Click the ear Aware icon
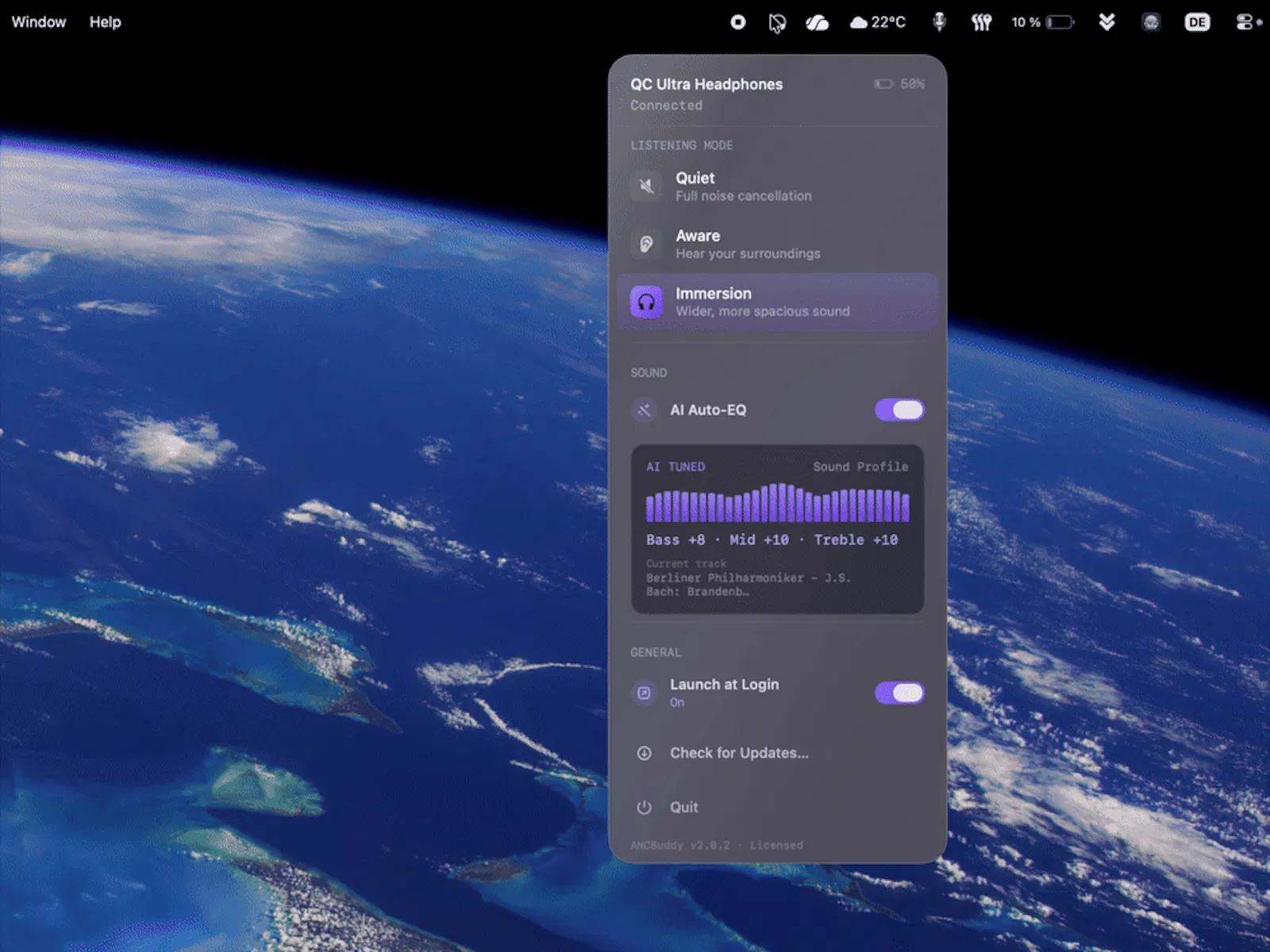The image size is (1270, 952). click(x=646, y=244)
